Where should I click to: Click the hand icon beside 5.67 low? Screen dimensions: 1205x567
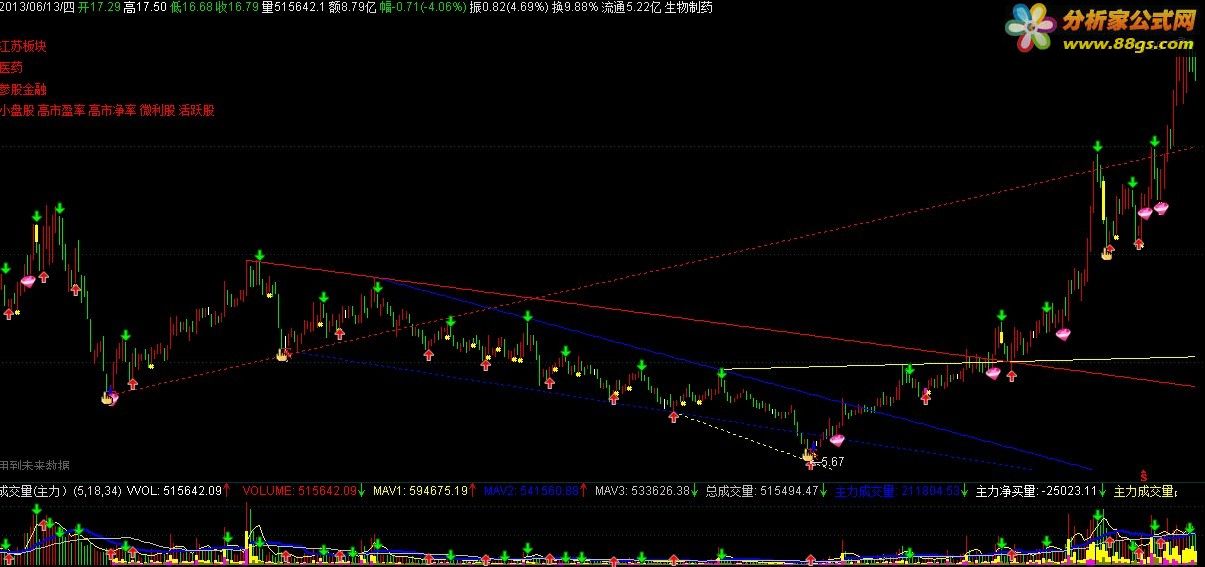808,455
